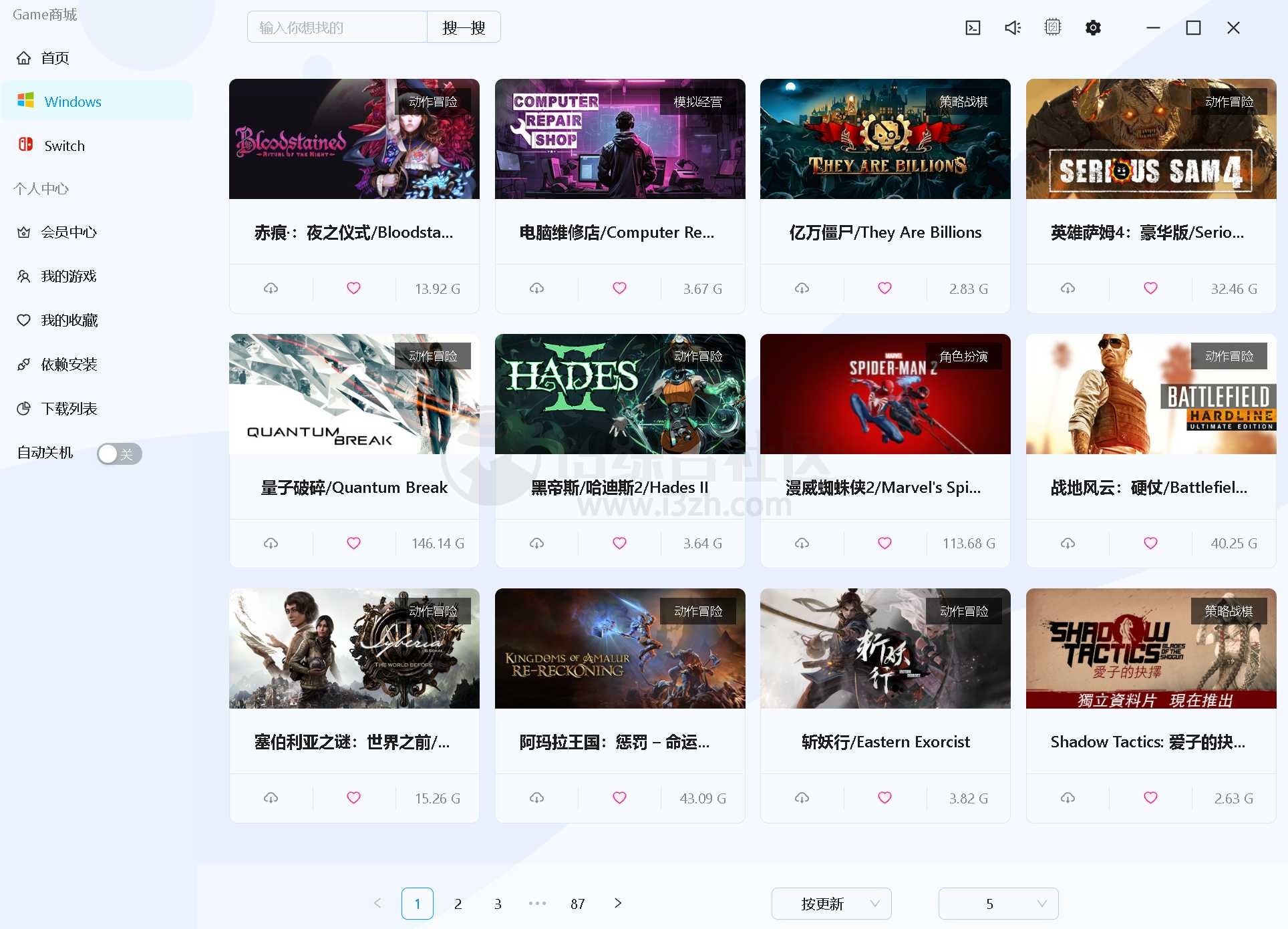1288x929 pixels.
Task: Favorite Syberia card with heart icon
Action: [x=353, y=798]
